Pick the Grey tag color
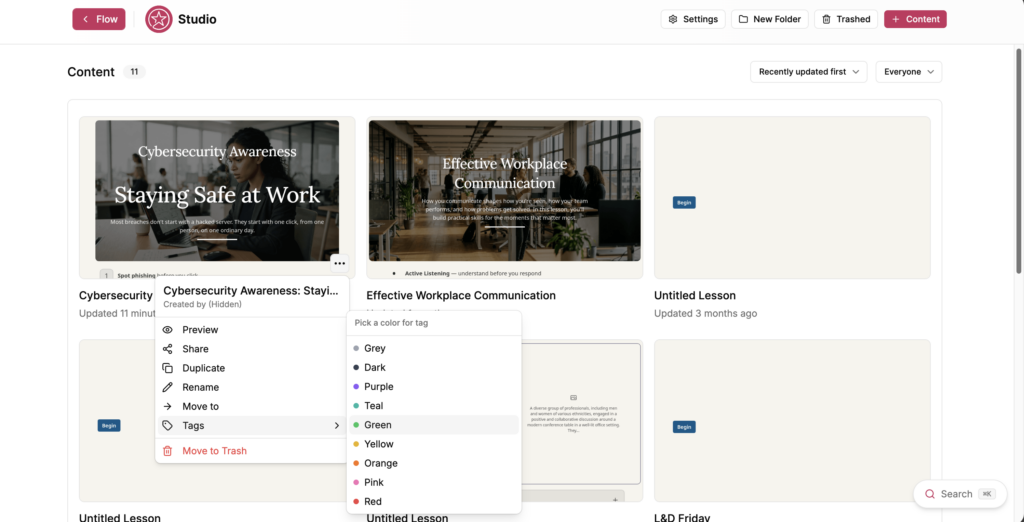Viewport: 1024px width, 522px height. (x=434, y=348)
